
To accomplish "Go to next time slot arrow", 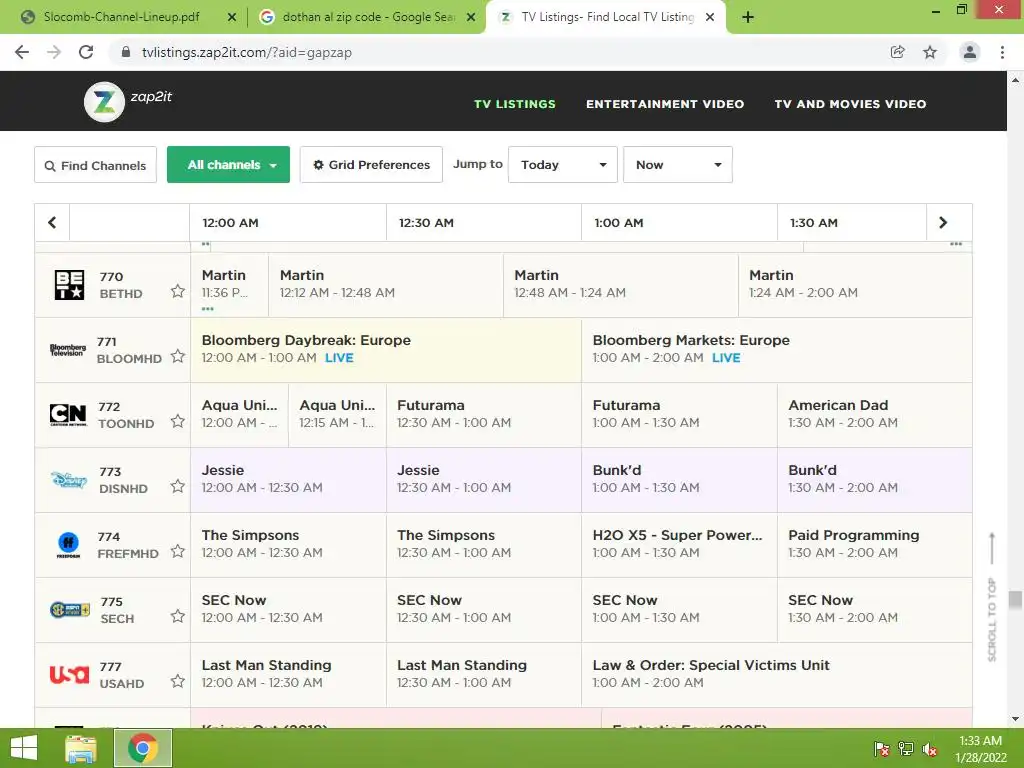I will 942,223.
